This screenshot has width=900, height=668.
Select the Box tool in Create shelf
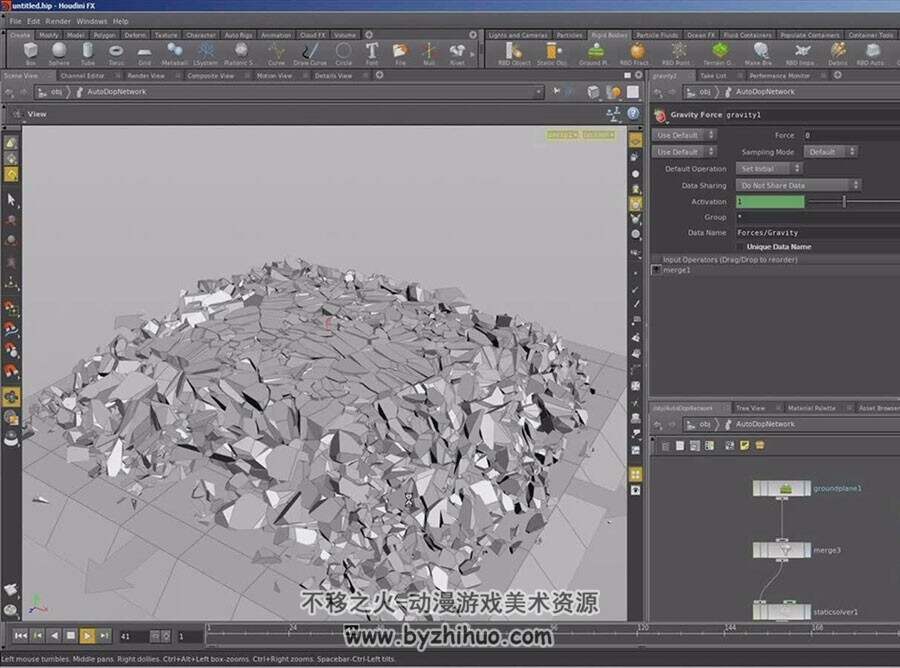(31, 54)
